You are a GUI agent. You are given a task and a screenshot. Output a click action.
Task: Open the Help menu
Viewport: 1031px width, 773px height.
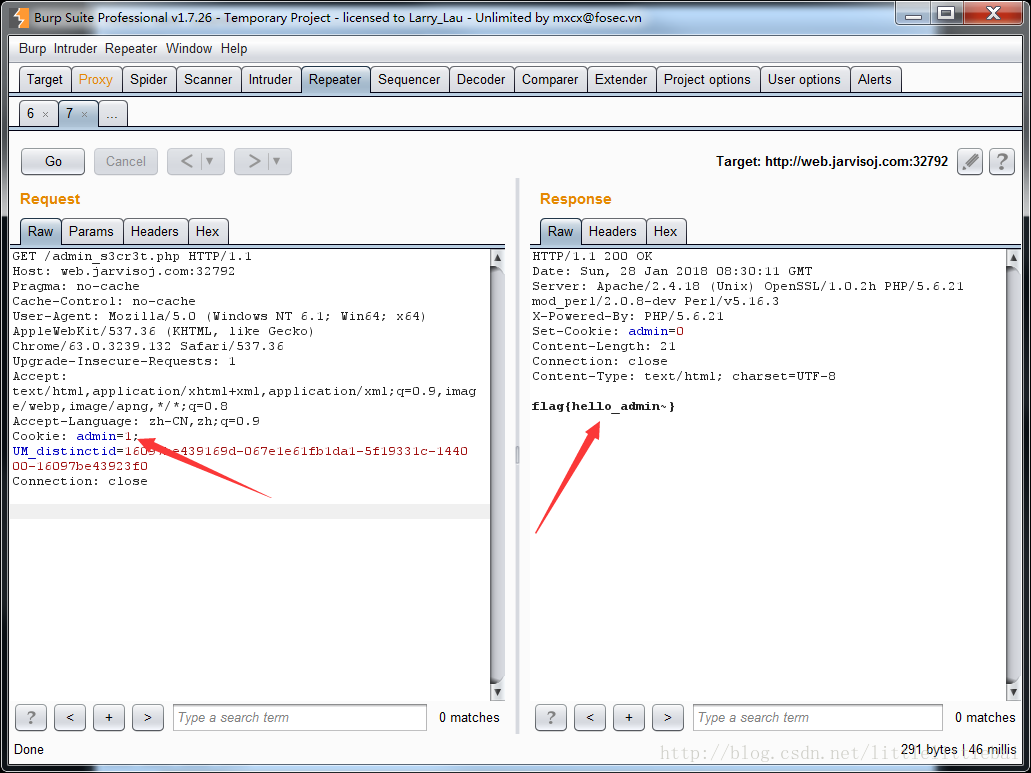(x=233, y=49)
